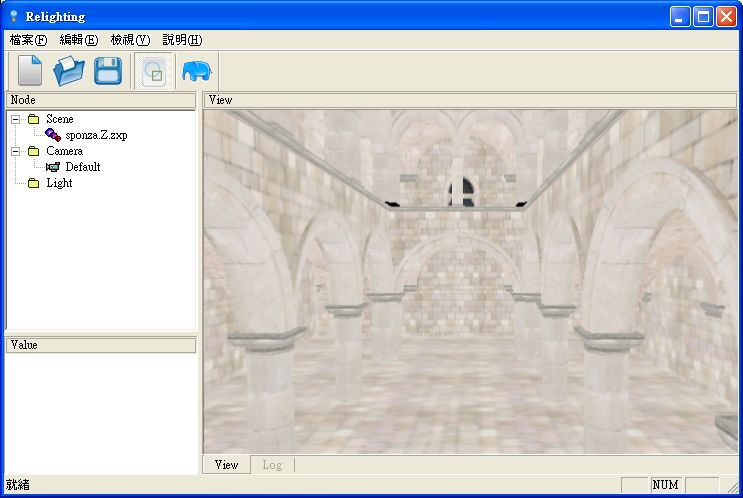Click the blue elephant toolbar icon
This screenshot has width=743, height=498.
(197, 71)
